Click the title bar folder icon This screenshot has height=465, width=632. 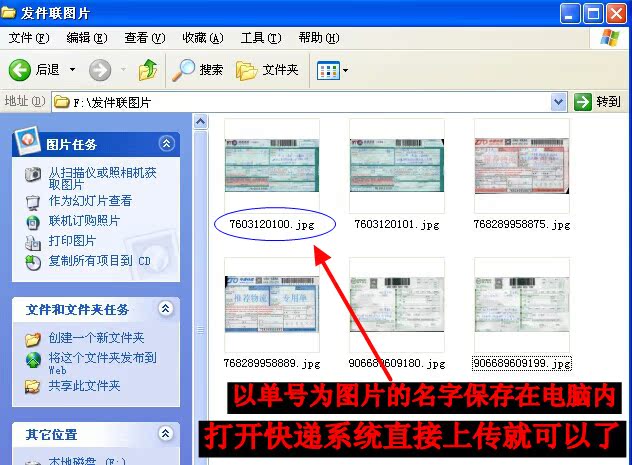coord(8,12)
